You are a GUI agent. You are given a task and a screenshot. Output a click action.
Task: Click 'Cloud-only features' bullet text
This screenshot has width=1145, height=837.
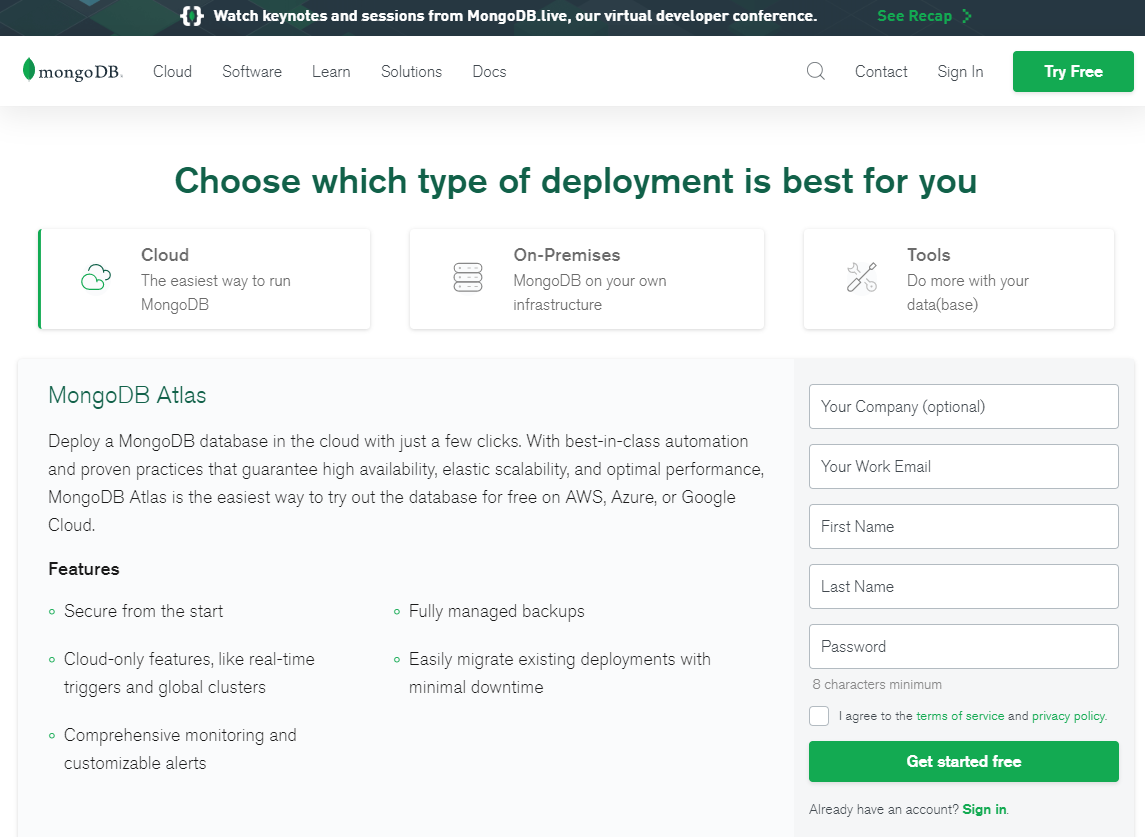click(189, 673)
